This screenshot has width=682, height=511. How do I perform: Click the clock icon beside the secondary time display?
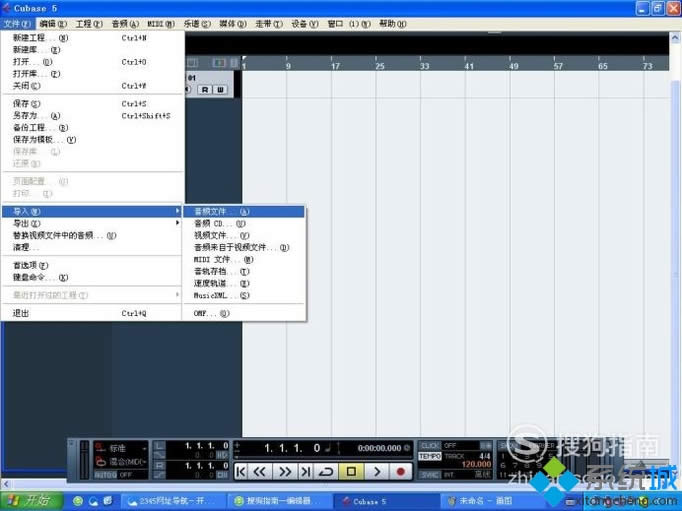[407, 448]
